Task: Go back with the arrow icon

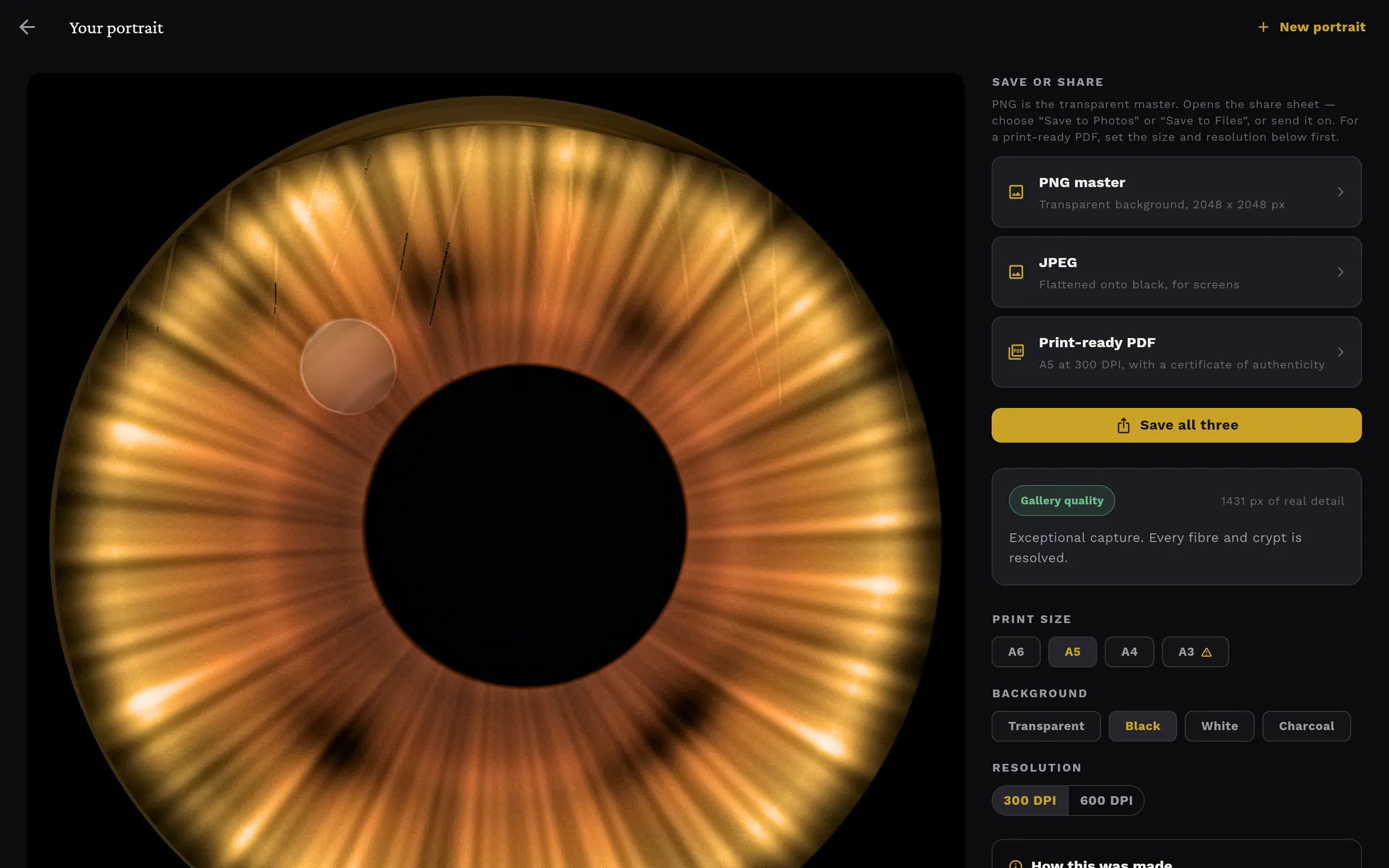Action: [27, 27]
